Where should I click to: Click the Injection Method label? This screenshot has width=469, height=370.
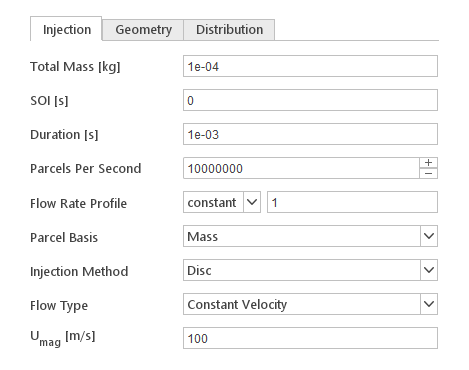coord(79,271)
